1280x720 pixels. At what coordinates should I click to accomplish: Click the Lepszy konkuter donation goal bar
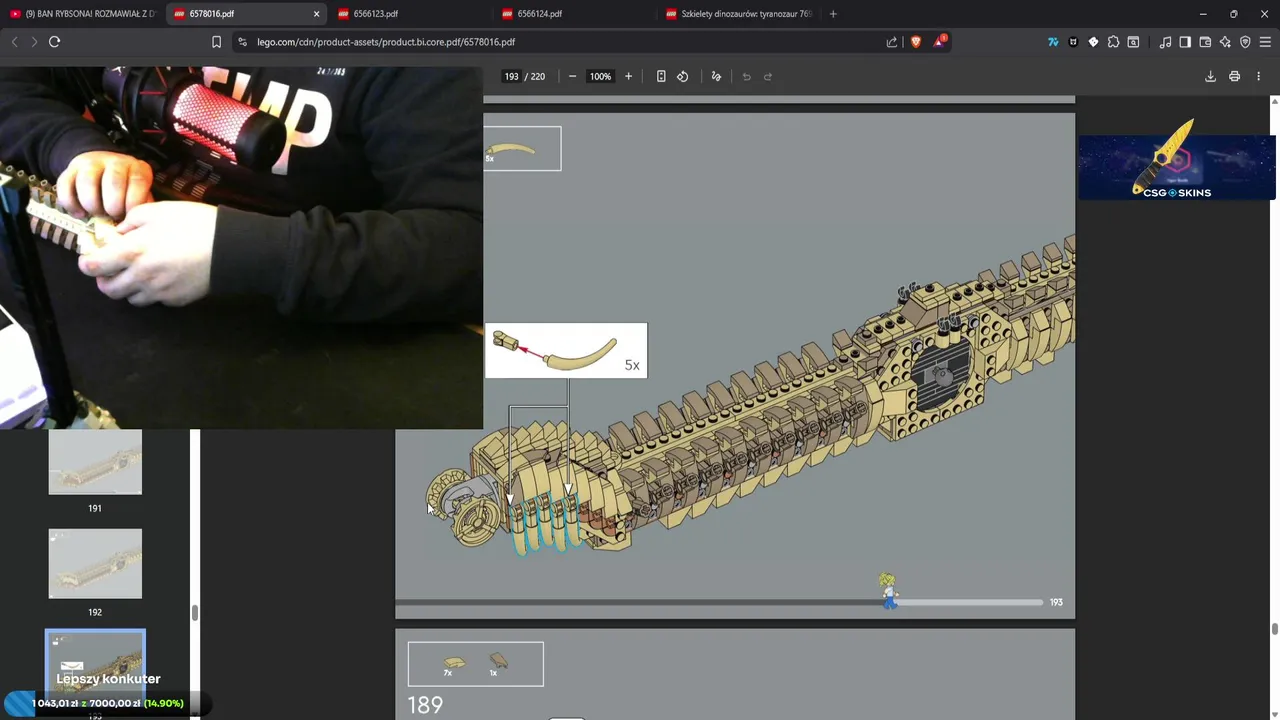click(x=107, y=703)
